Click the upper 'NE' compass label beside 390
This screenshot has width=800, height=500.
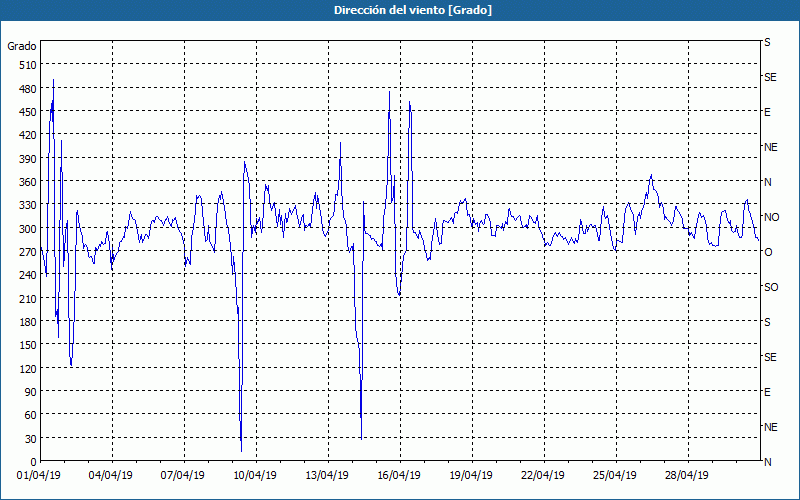[770, 147]
